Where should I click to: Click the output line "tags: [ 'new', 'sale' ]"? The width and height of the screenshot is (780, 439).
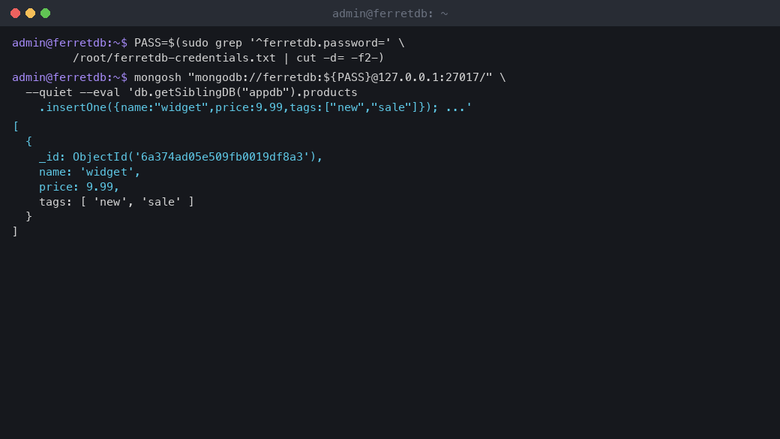tap(116, 202)
